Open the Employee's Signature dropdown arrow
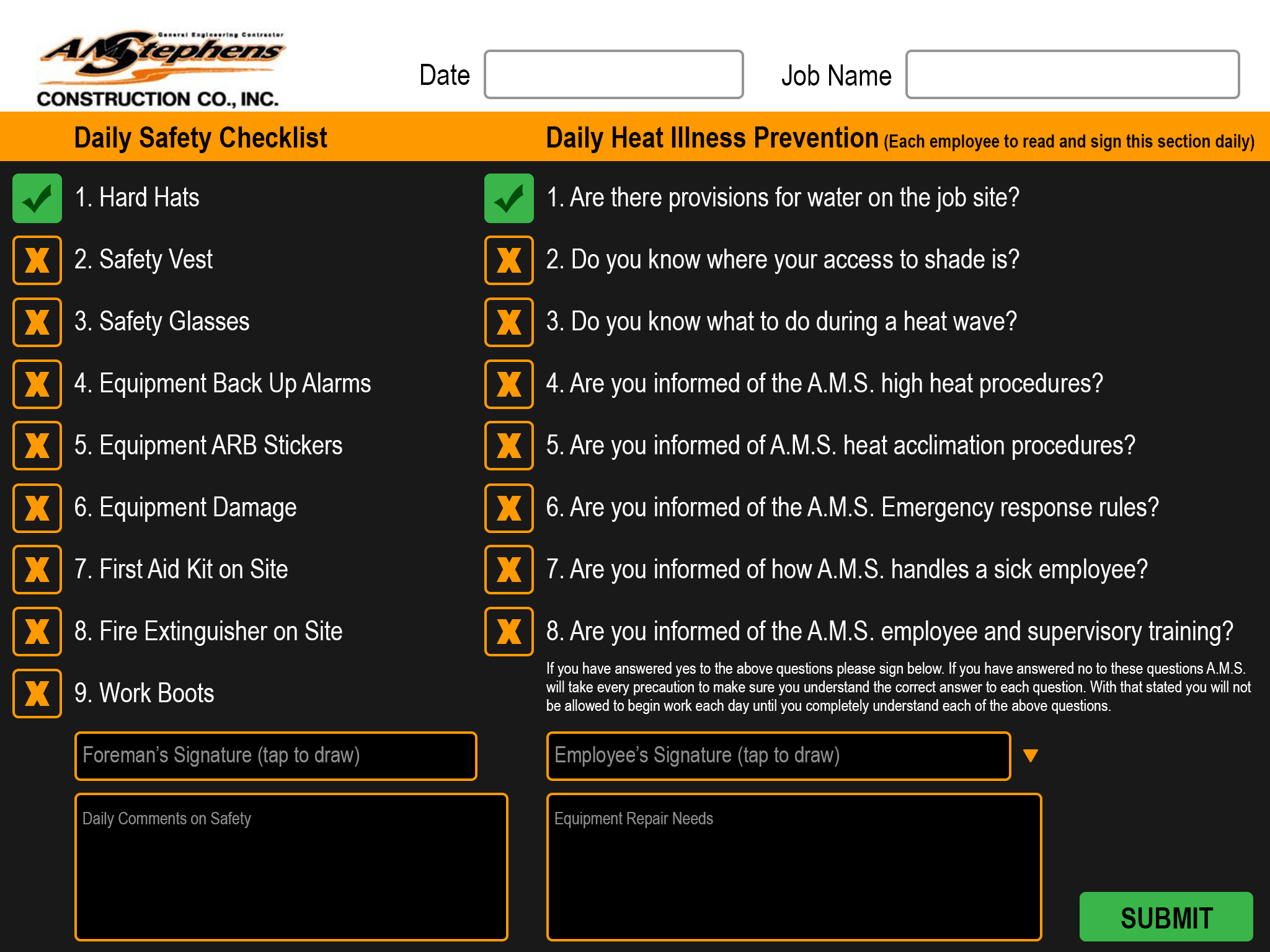Image resolution: width=1270 pixels, height=952 pixels. coord(1031,755)
